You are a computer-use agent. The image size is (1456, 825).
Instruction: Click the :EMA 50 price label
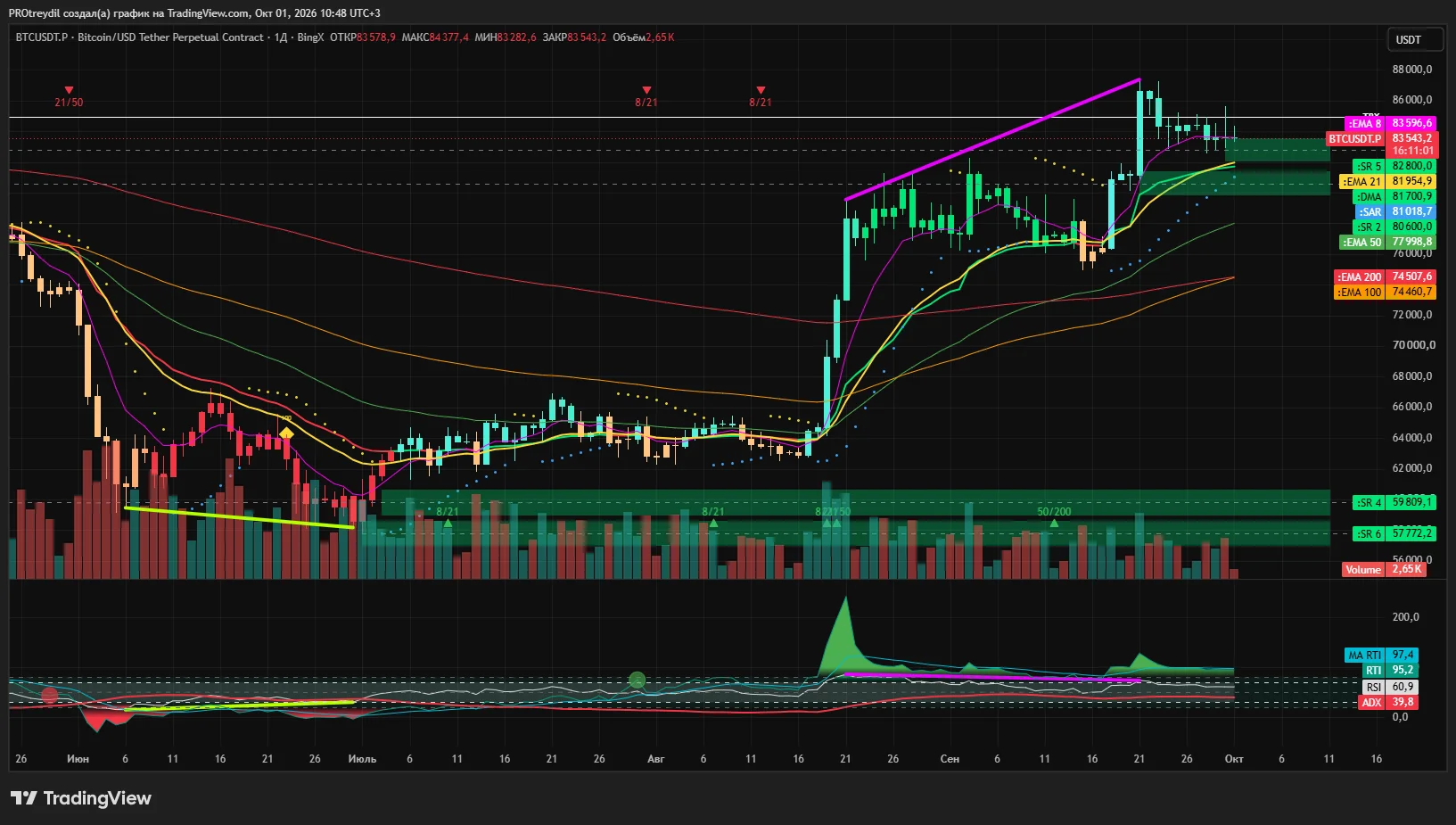pos(1388,242)
